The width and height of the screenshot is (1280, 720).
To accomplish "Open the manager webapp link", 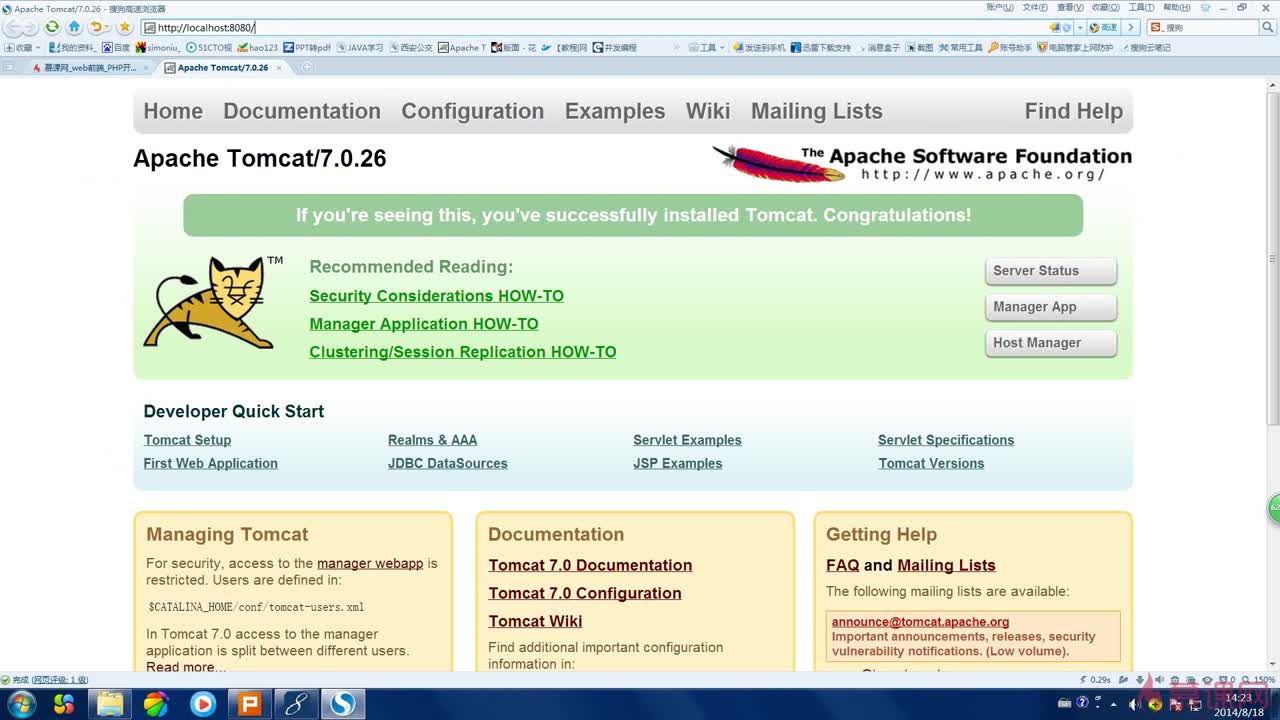I will pos(370,563).
